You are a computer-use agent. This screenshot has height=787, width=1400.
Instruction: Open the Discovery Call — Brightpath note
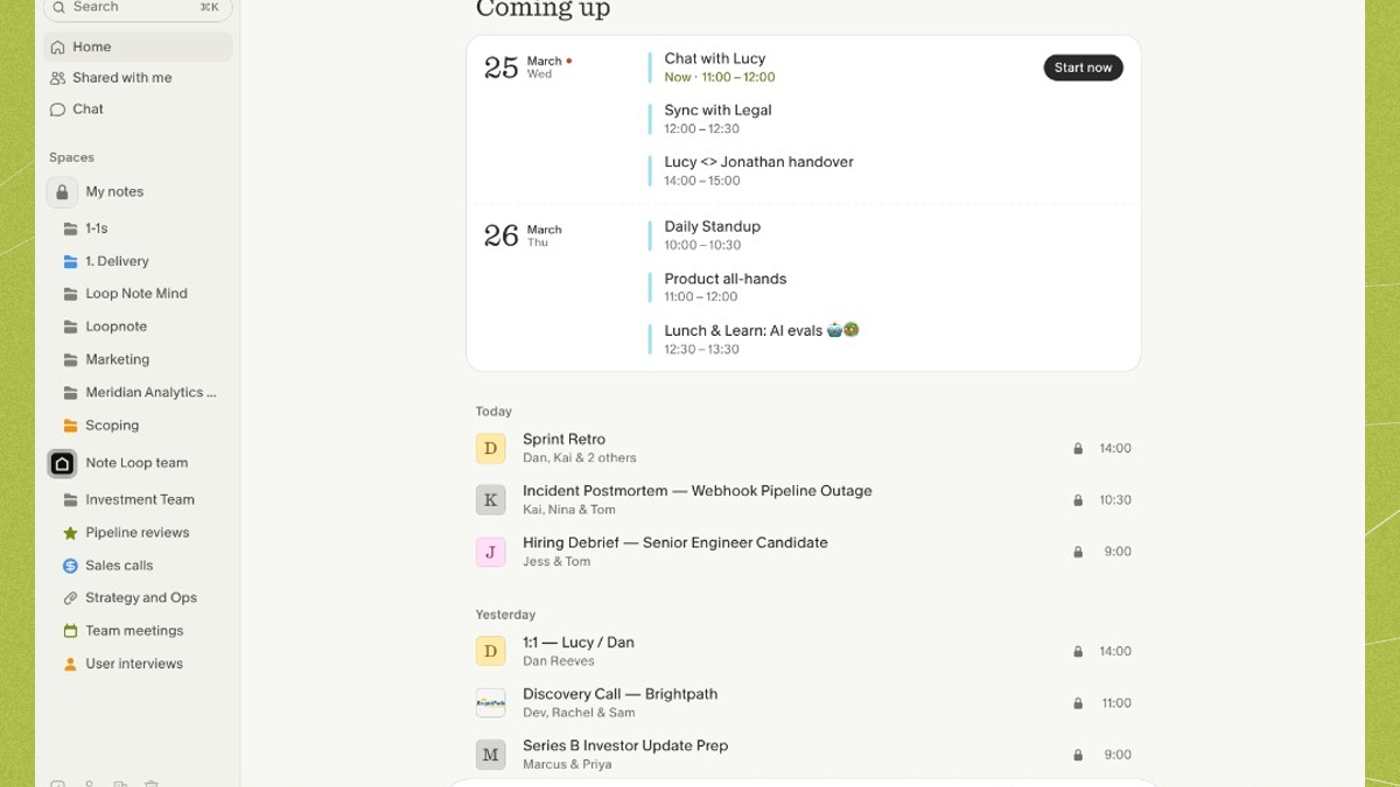click(803, 703)
